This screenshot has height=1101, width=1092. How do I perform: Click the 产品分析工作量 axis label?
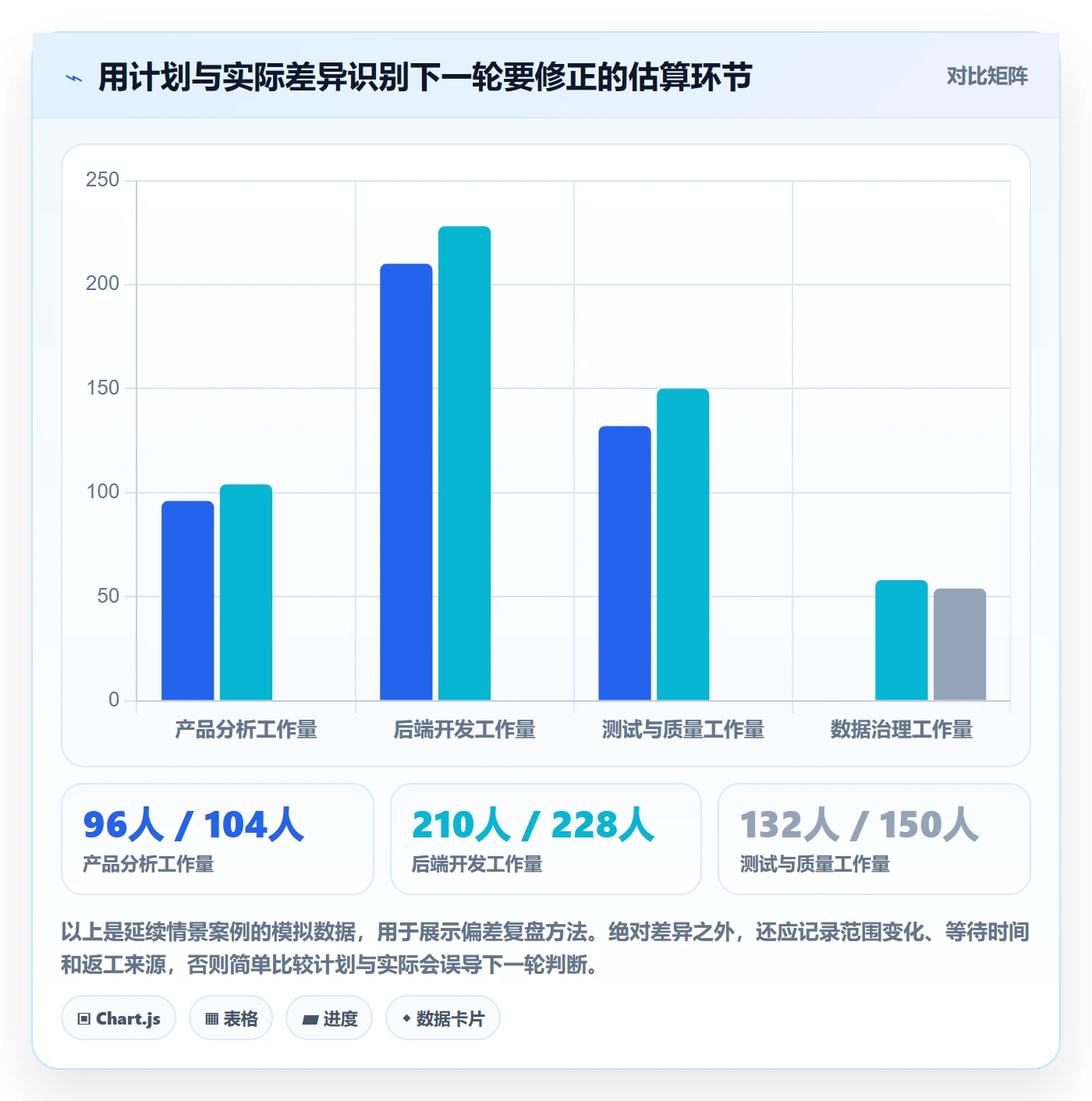tap(246, 730)
